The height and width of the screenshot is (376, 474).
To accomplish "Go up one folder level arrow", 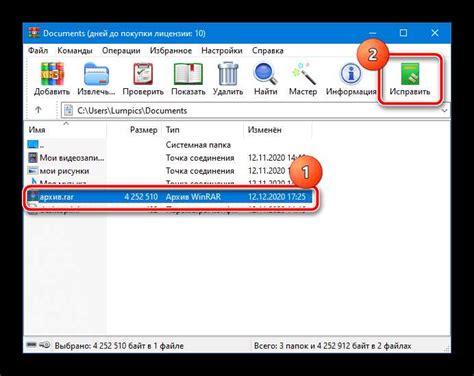I will click(x=38, y=110).
